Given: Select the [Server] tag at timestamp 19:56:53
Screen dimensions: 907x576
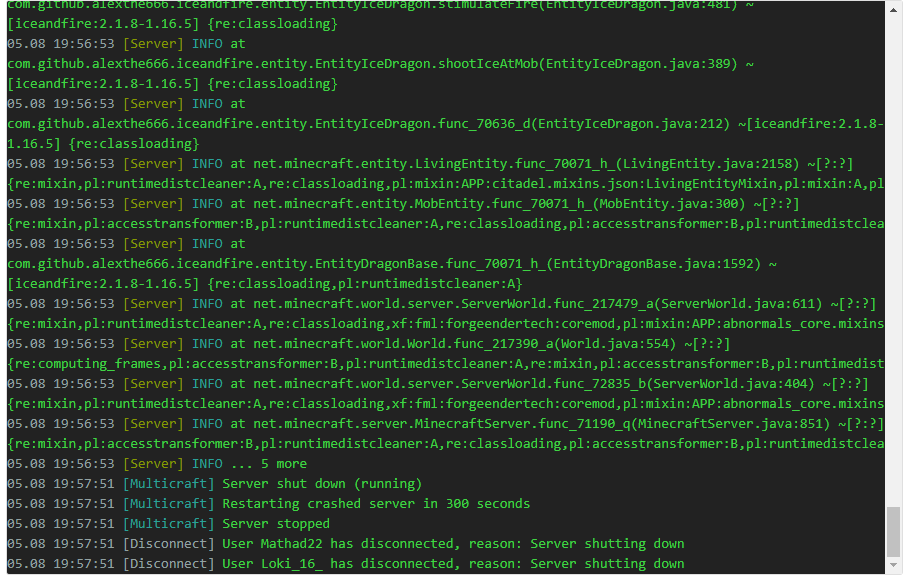Looking at the screenshot, I should (x=152, y=43).
